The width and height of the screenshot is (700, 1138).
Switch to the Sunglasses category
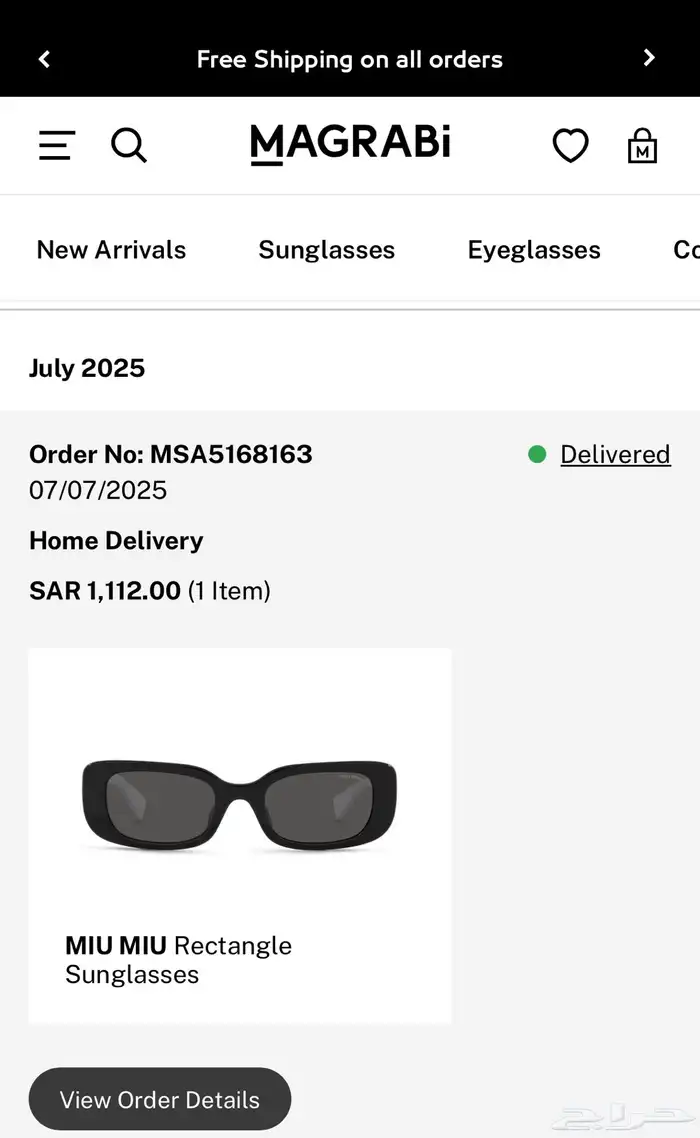[x=326, y=250]
